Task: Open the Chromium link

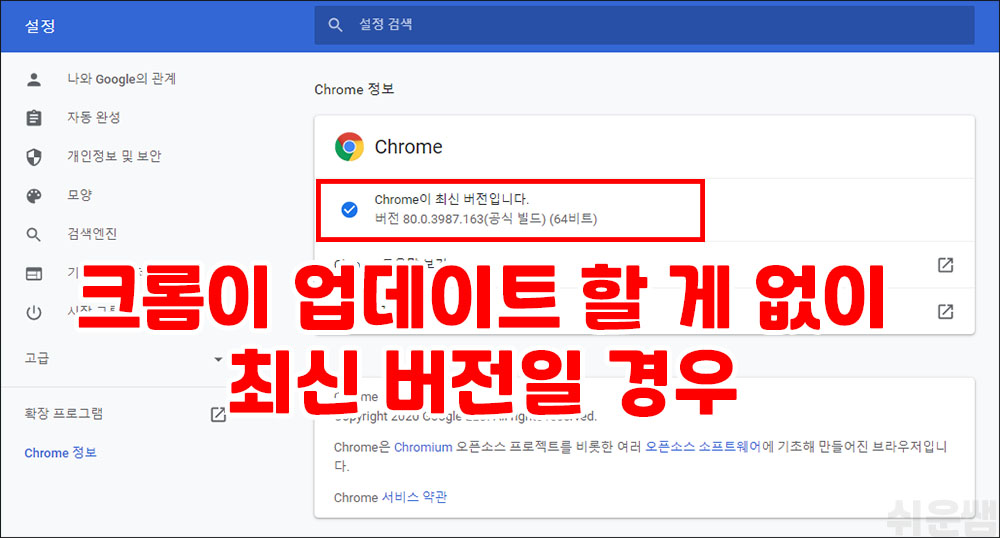Action: (x=423, y=447)
